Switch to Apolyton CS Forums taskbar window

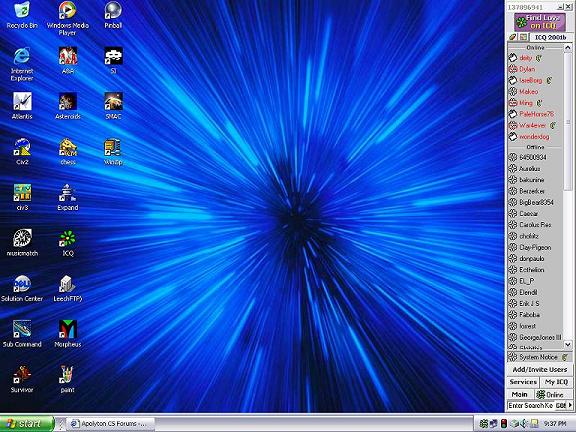point(111,424)
